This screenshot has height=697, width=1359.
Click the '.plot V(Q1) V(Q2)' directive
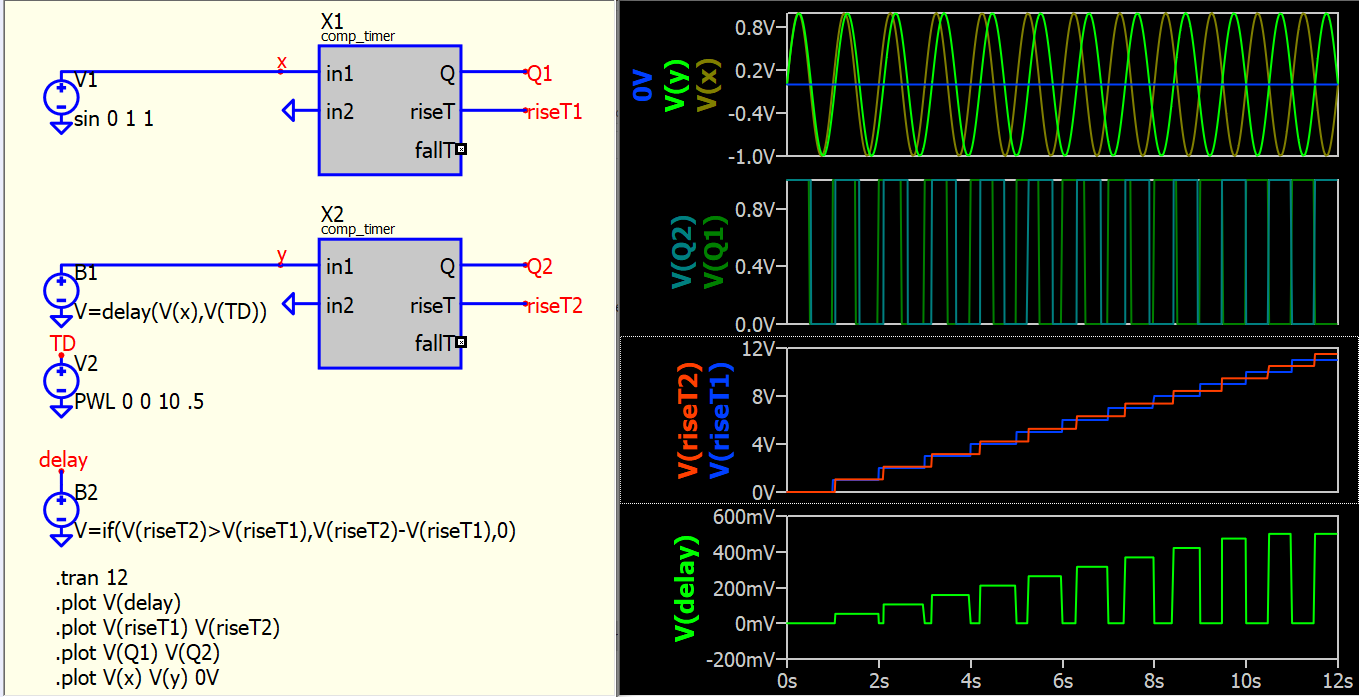pyautogui.click(x=138, y=653)
